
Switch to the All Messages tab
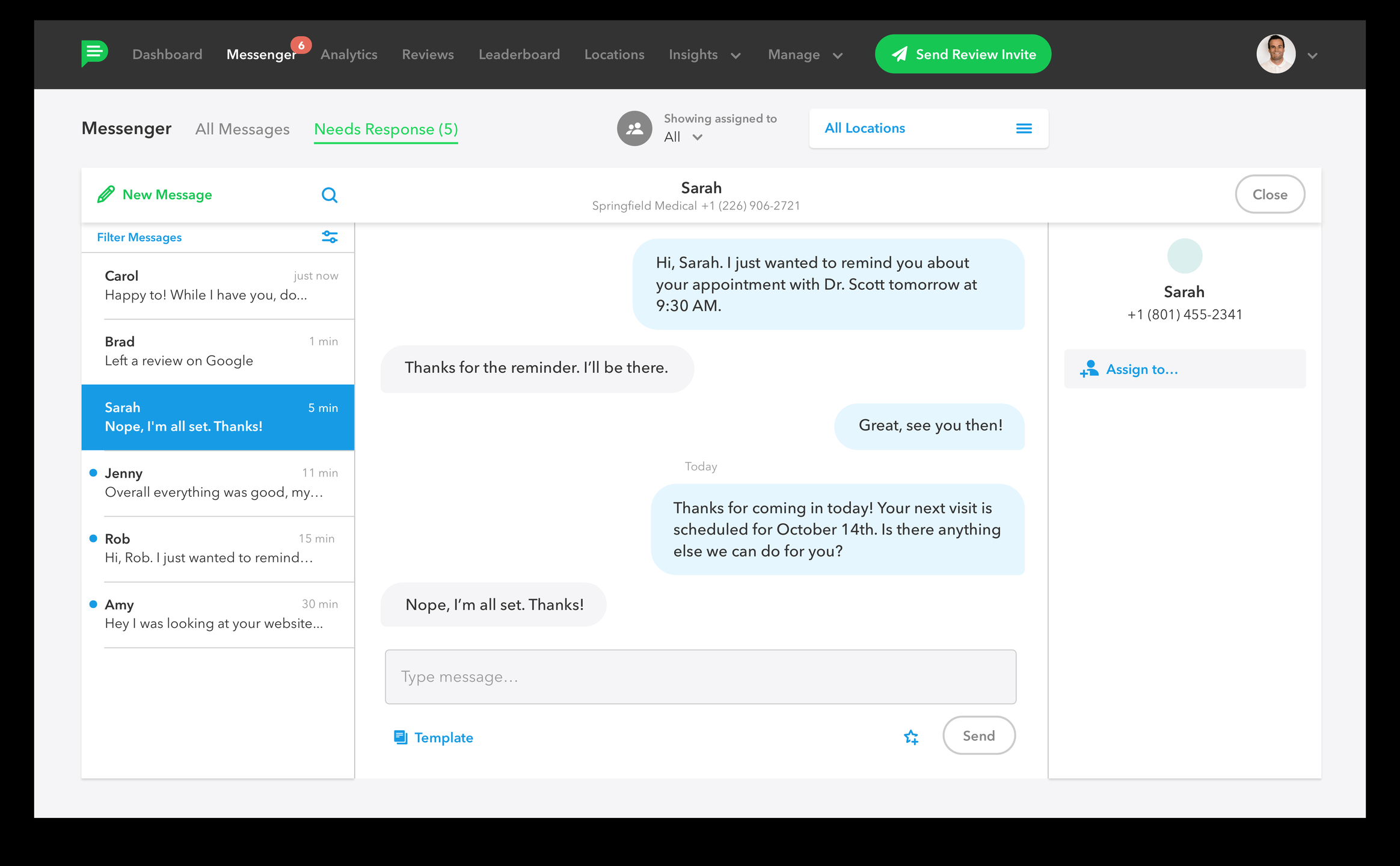(x=242, y=129)
